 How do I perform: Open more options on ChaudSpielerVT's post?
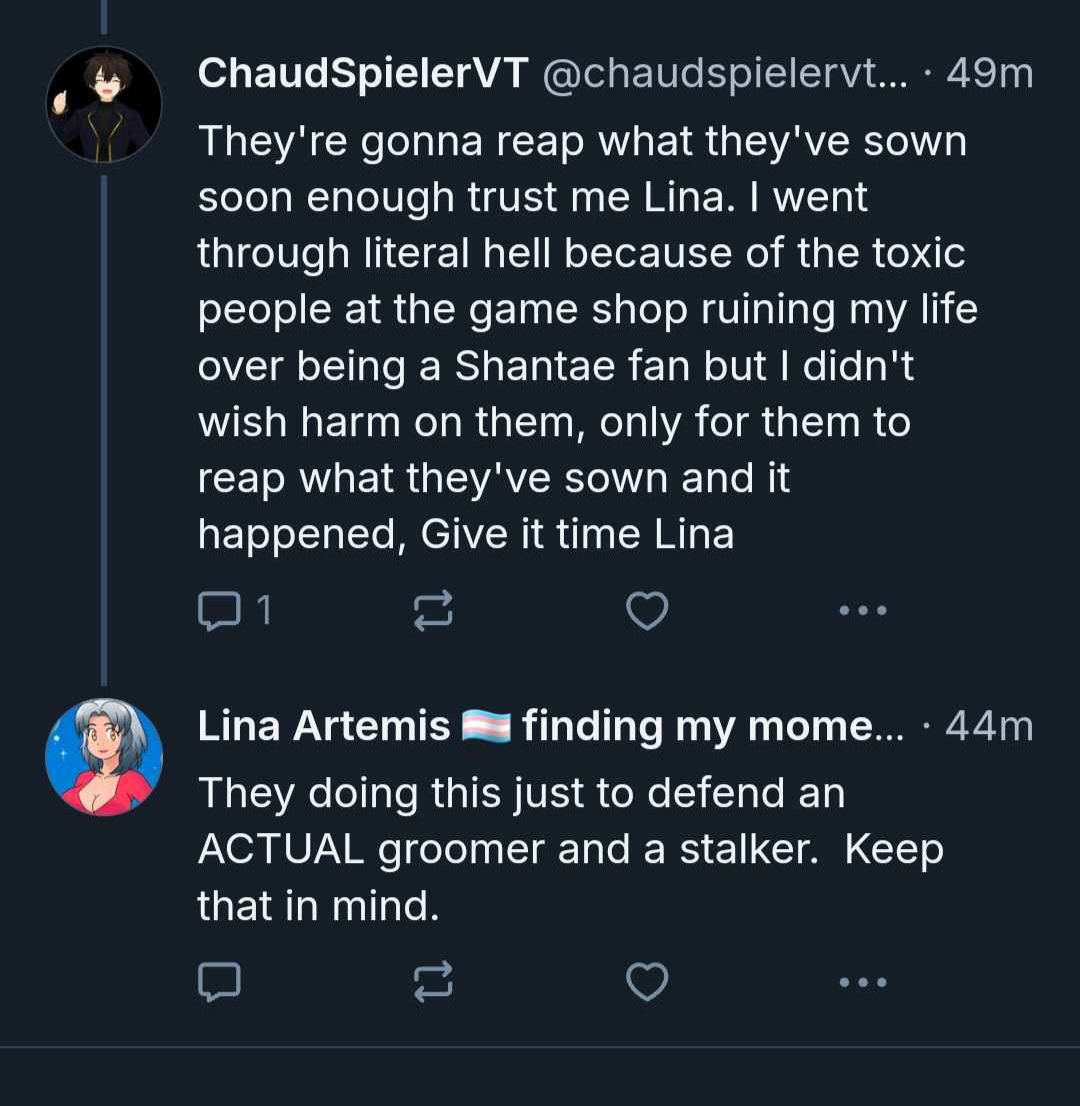862,610
